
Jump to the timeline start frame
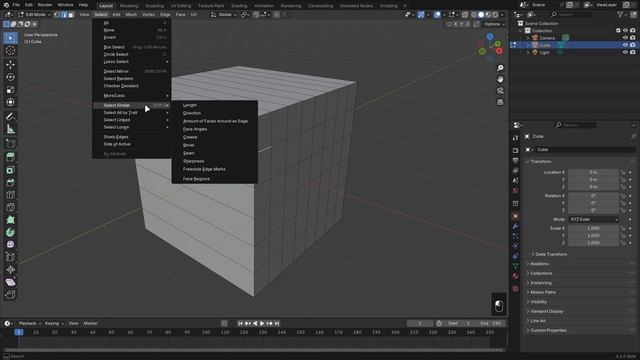point(240,324)
